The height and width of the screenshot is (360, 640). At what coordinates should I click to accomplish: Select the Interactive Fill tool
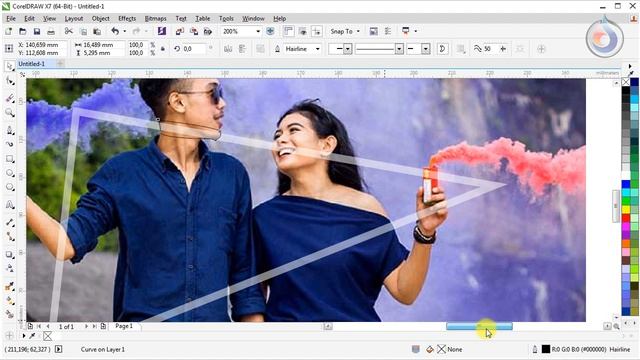tap(10, 301)
